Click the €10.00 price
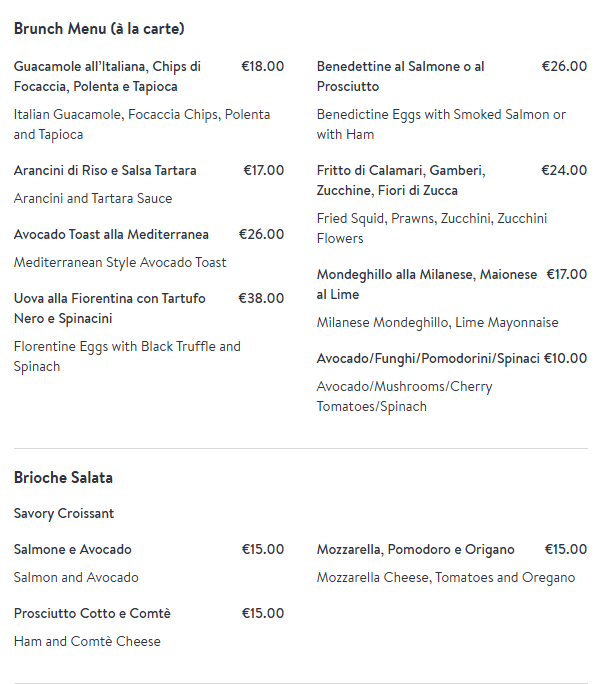 point(566,358)
